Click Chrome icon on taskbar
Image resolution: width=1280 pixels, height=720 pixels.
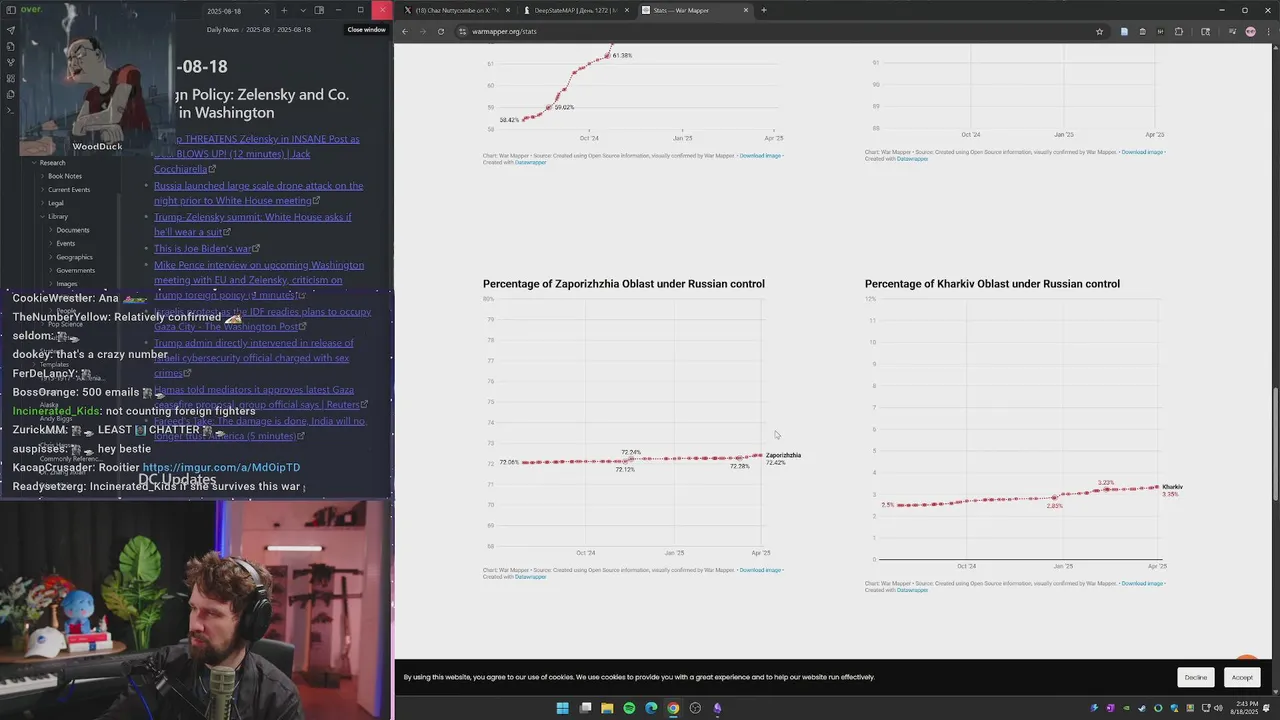coord(673,708)
